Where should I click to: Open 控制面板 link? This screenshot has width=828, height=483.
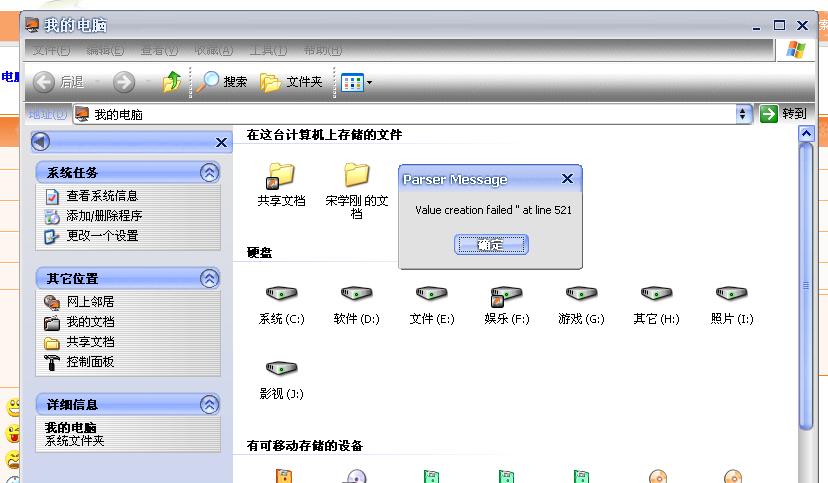tap(90, 362)
